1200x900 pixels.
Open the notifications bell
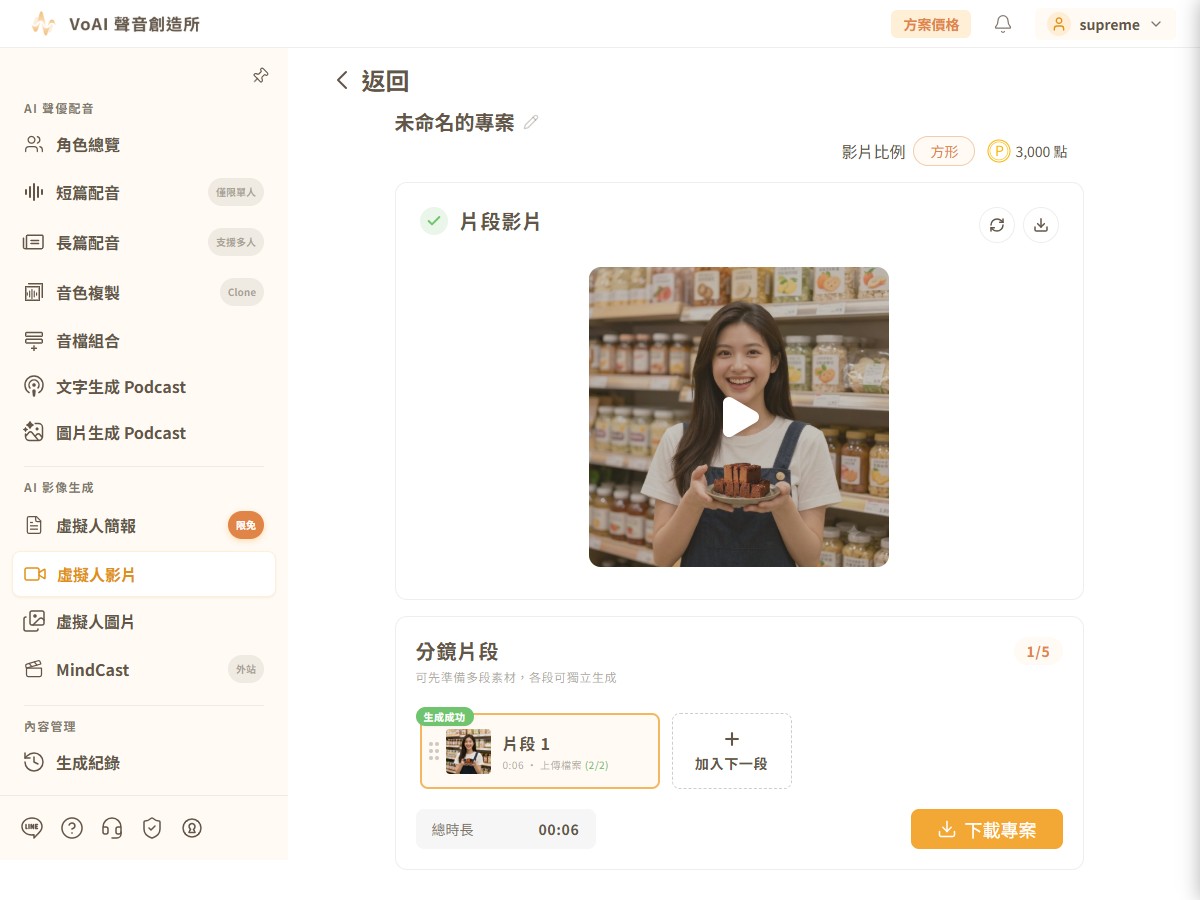tap(1003, 24)
